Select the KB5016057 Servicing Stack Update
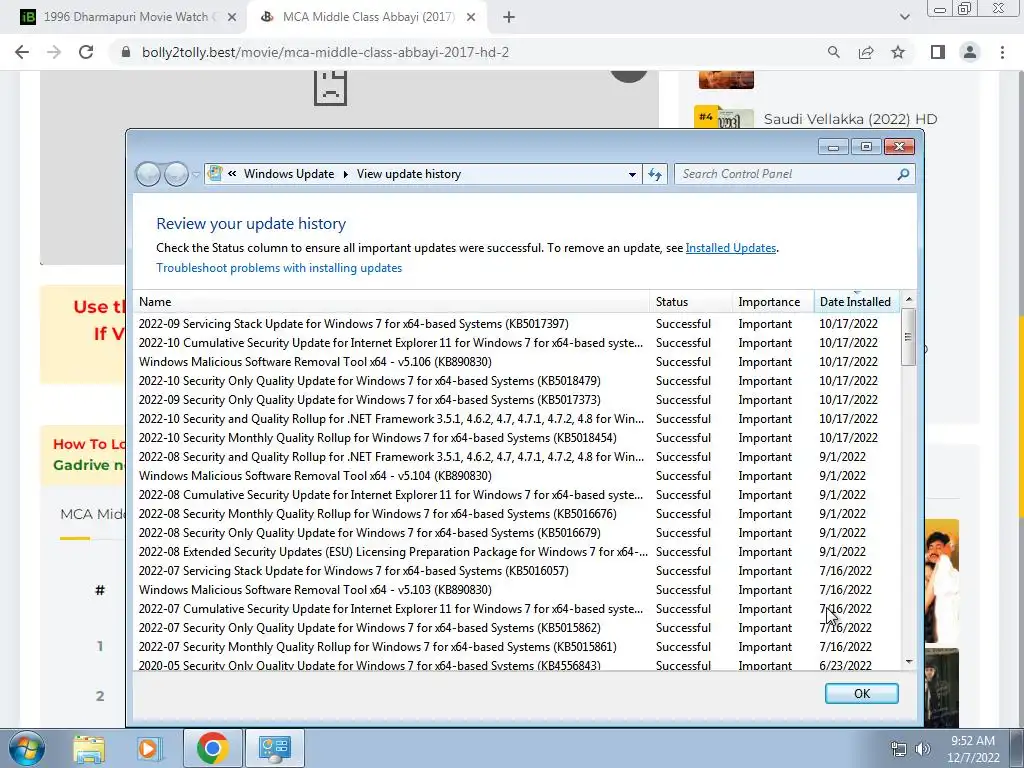 (x=516, y=571)
